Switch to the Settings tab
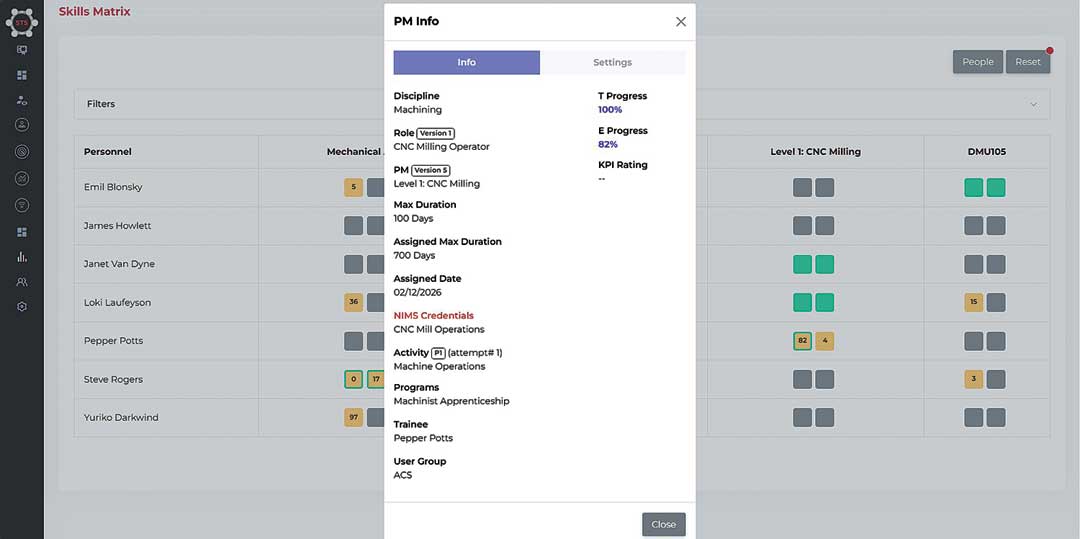The height and width of the screenshot is (539, 1080). pyautogui.click(x=612, y=62)
